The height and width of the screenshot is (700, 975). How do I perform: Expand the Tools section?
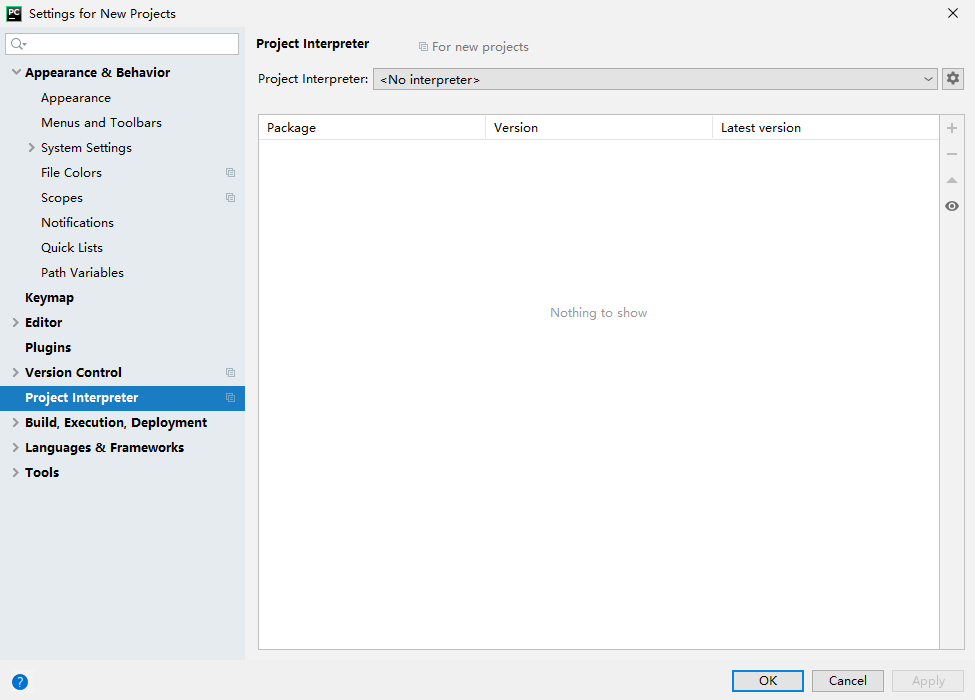16,472
